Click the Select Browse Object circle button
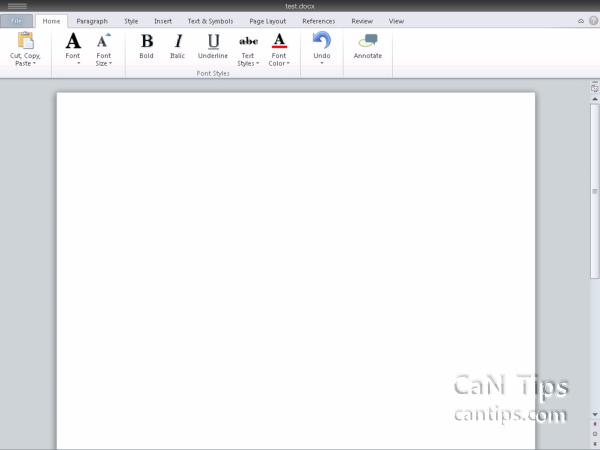Screen dimensions: 600x450 pos(595,434)
